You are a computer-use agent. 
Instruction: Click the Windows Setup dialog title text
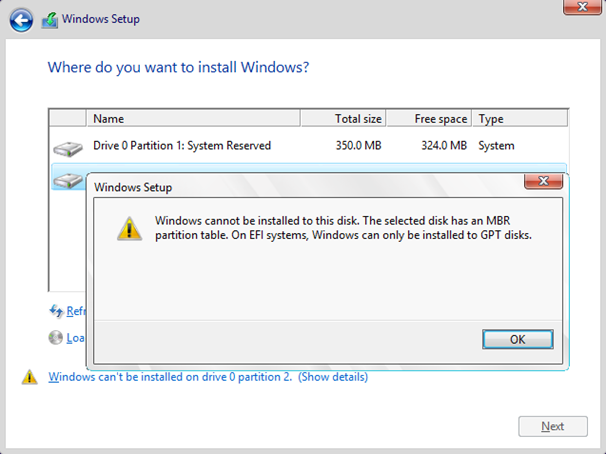point(133,187)
